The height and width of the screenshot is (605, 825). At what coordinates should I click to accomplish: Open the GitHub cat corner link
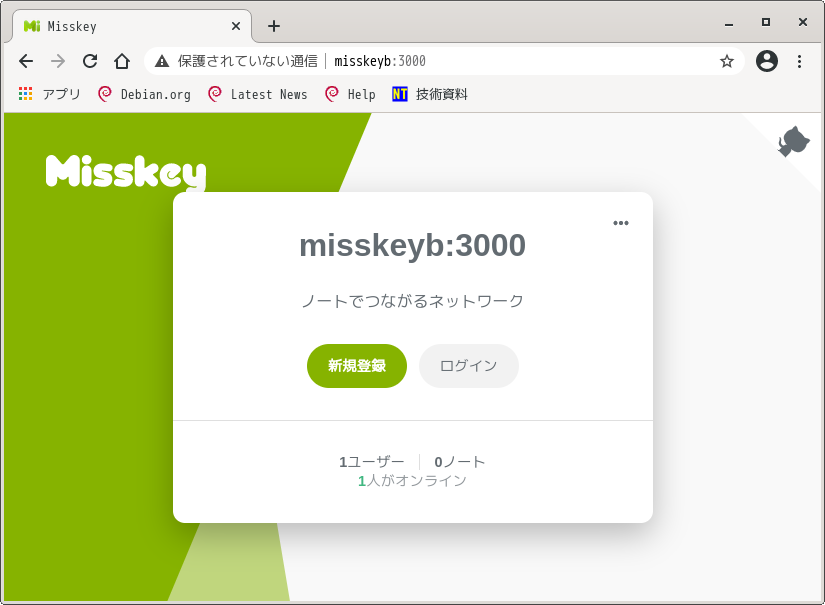(x=793, y=142)
